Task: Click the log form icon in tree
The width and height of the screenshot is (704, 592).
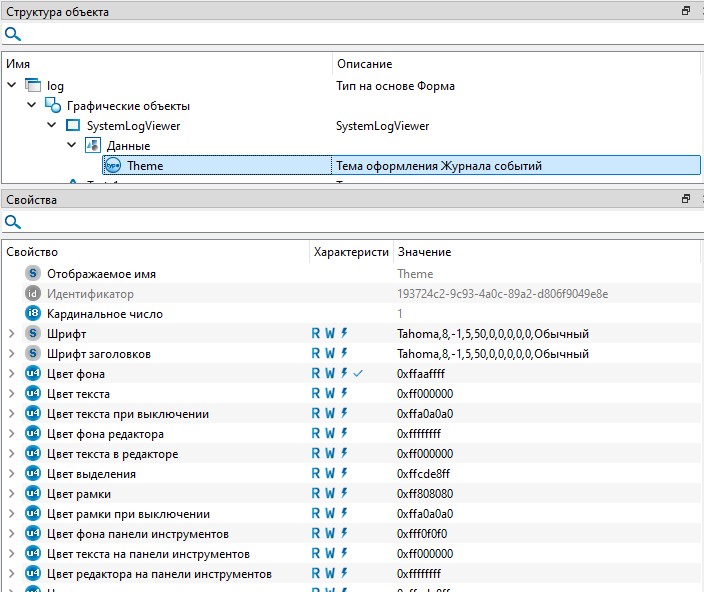Action: (33, 86)
